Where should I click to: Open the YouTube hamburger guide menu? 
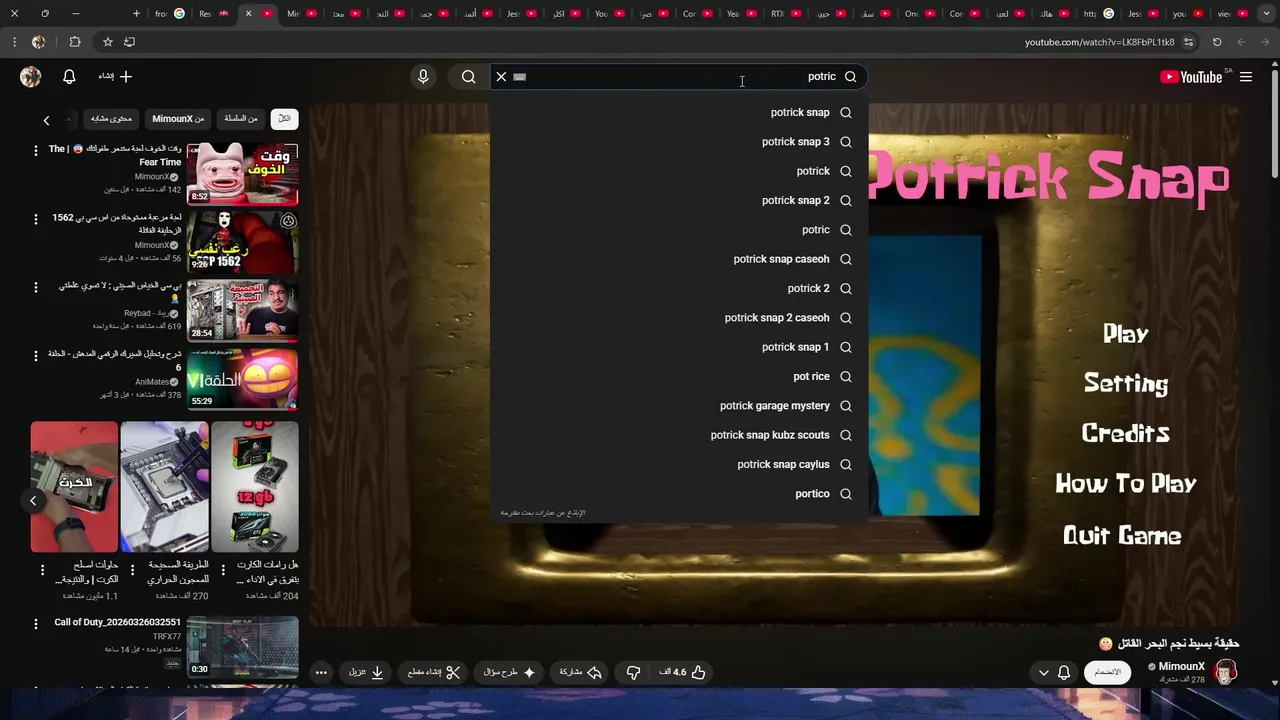point(1246,77)
